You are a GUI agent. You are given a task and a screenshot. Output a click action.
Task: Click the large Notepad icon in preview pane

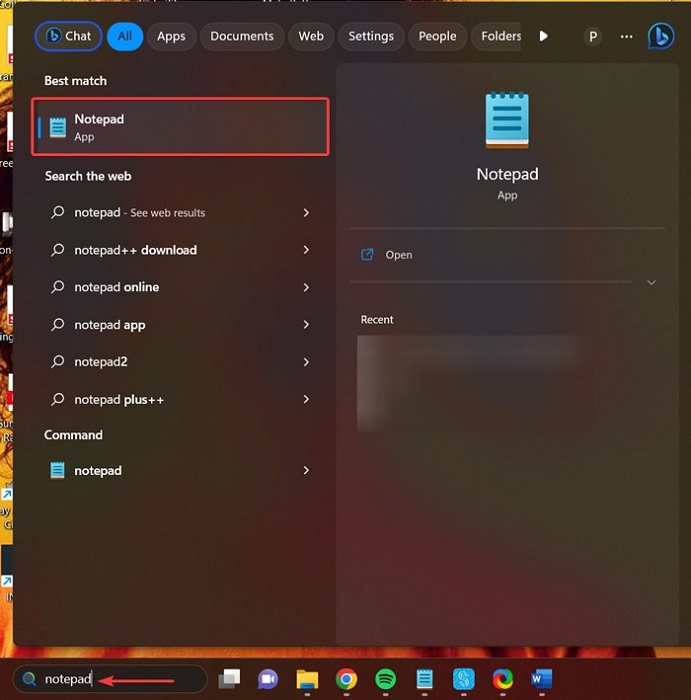tap(507, 120)
